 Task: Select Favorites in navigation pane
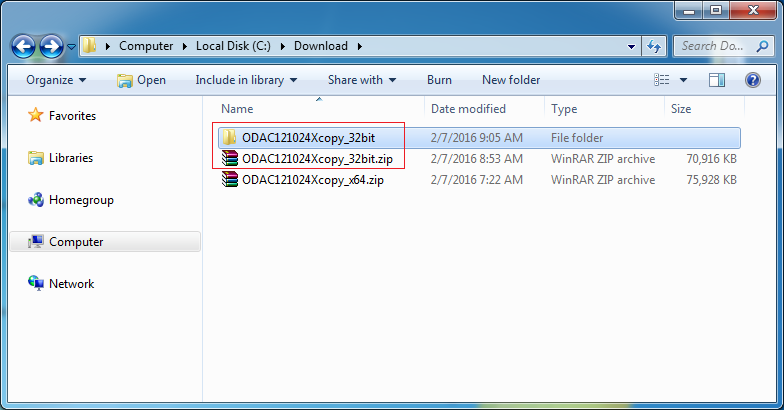click(x=72, y=116)
